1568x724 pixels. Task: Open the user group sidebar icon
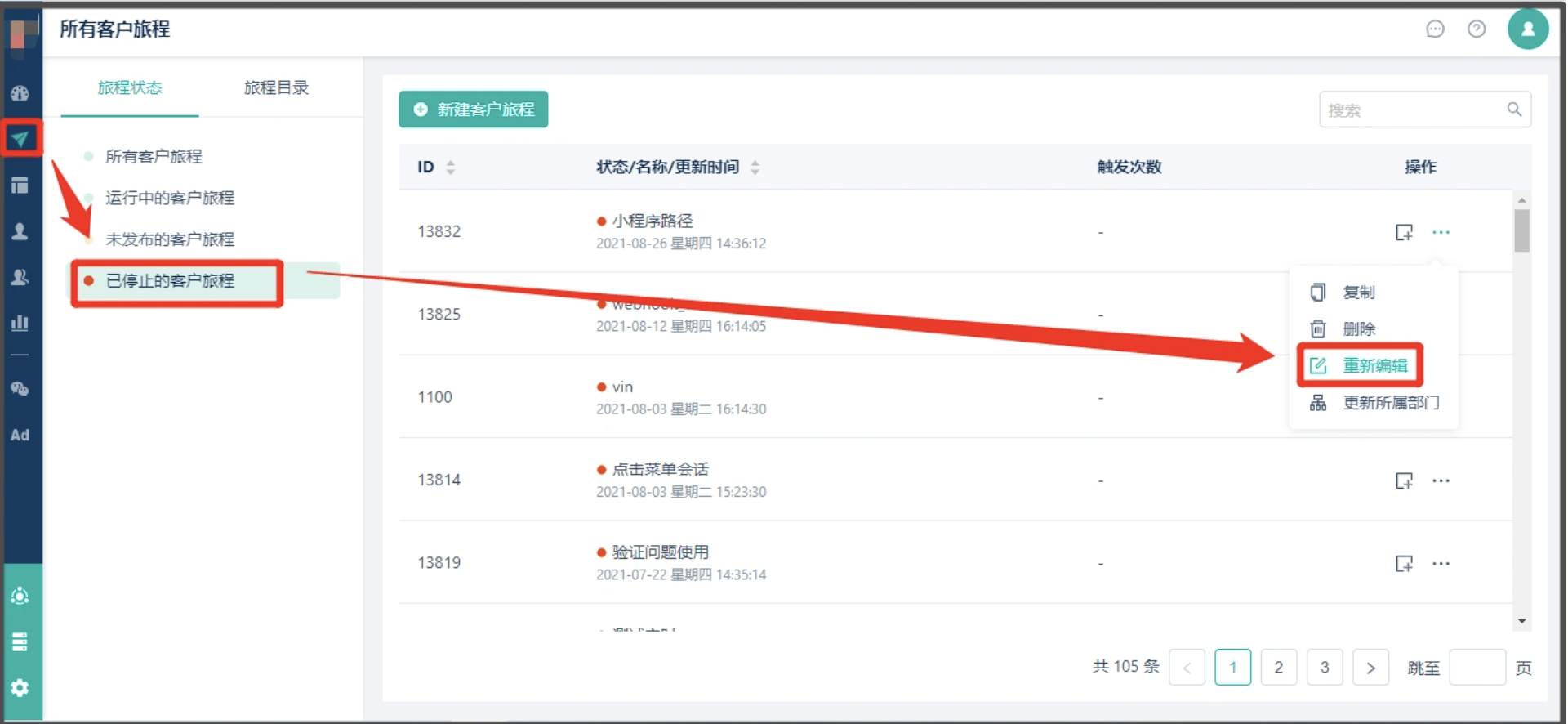(20, 277)
